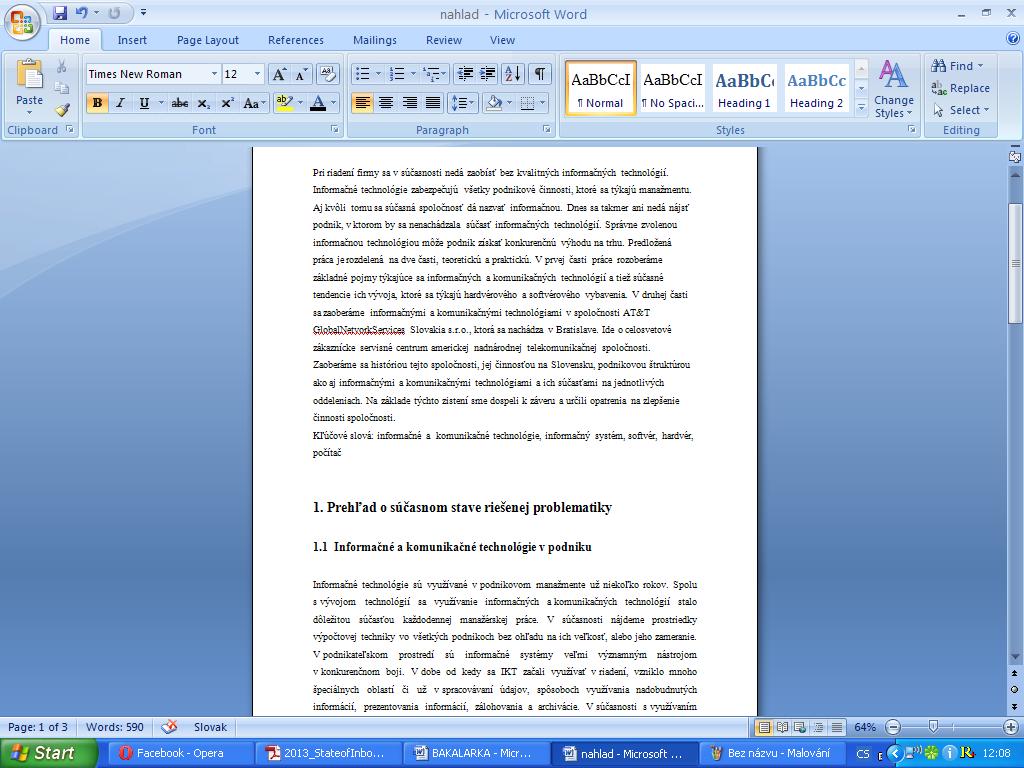This screenshot has height=768, width=1024.
Task: Apply the Heading 1 style
Action: point(744,88)
